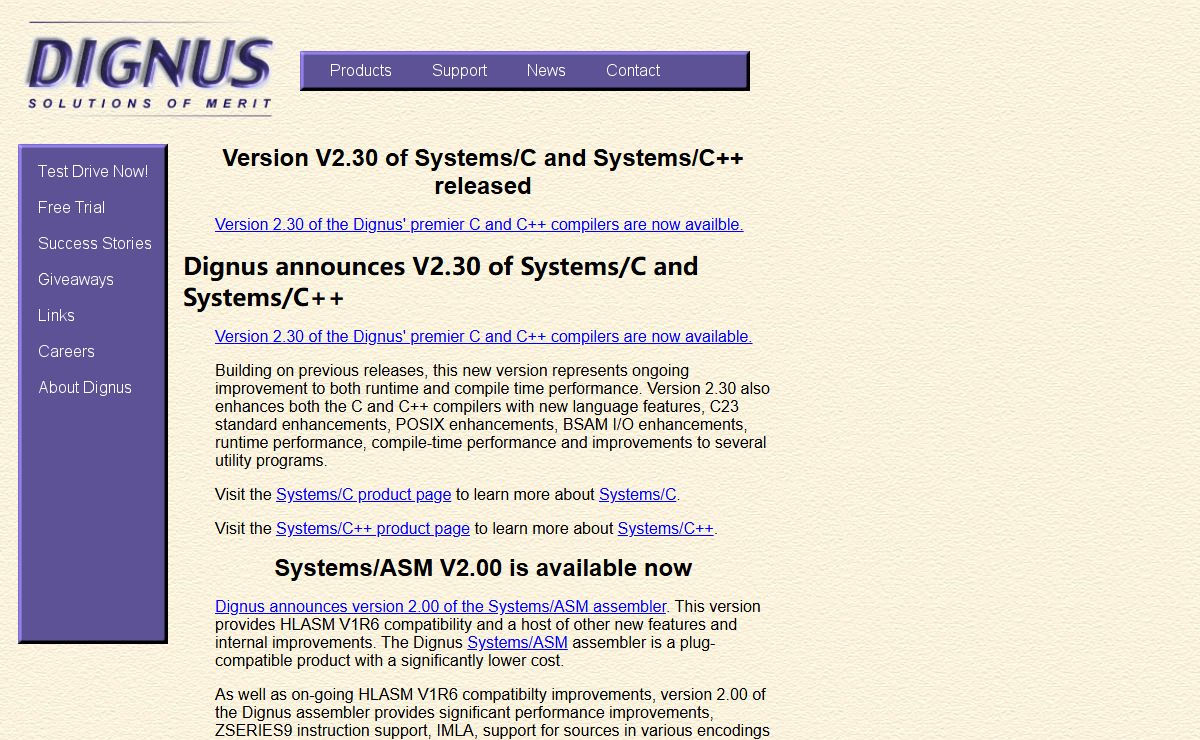Click the 'compilers are now availble' link
The image size is (1200, 740).
(479, 225)
